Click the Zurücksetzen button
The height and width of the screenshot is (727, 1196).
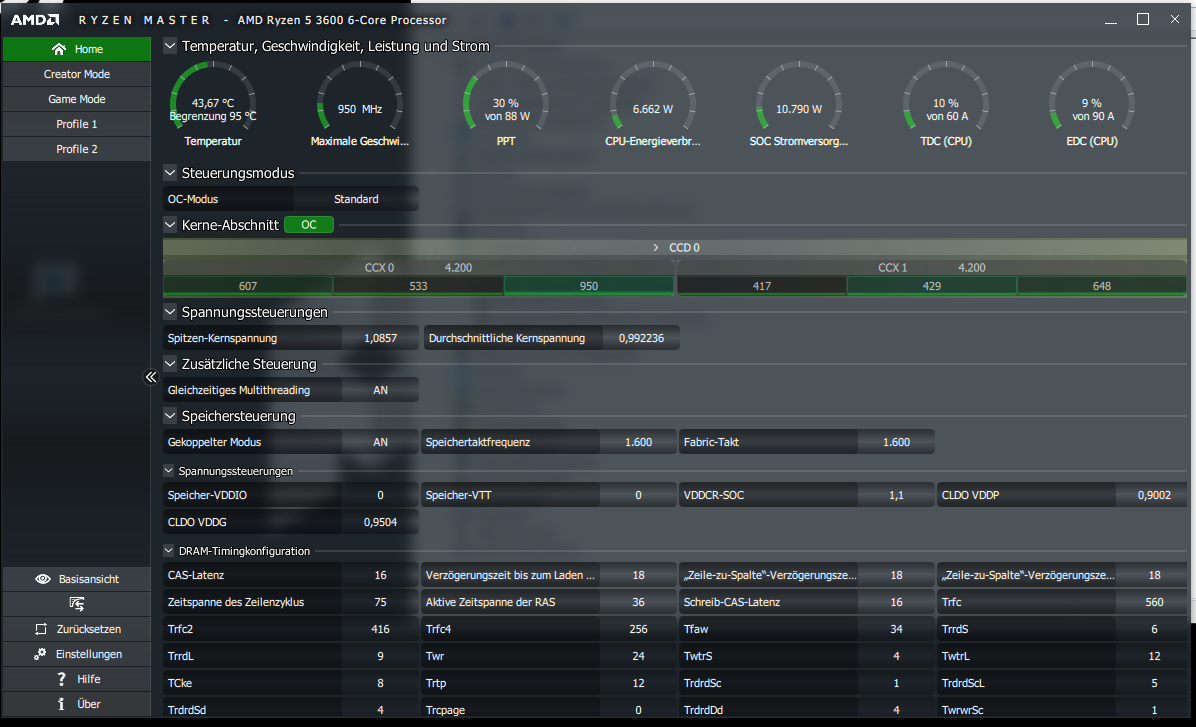click(x=76, y=629)
